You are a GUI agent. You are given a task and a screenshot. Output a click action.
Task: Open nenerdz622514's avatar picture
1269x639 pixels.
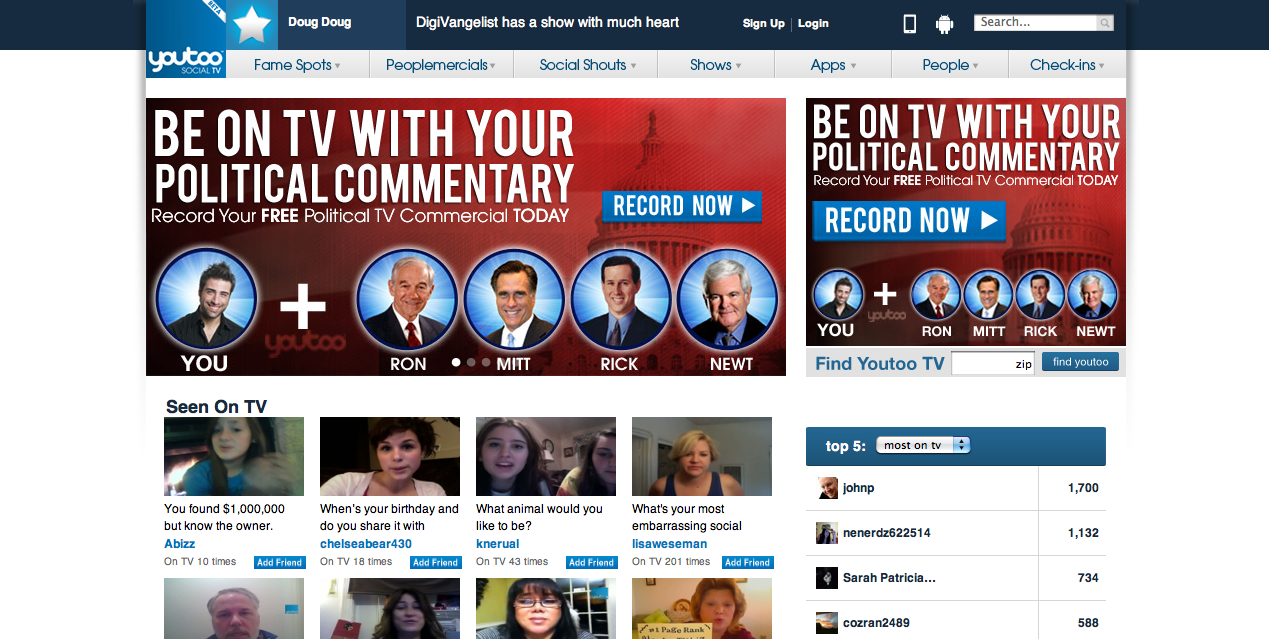coord(827,533)
